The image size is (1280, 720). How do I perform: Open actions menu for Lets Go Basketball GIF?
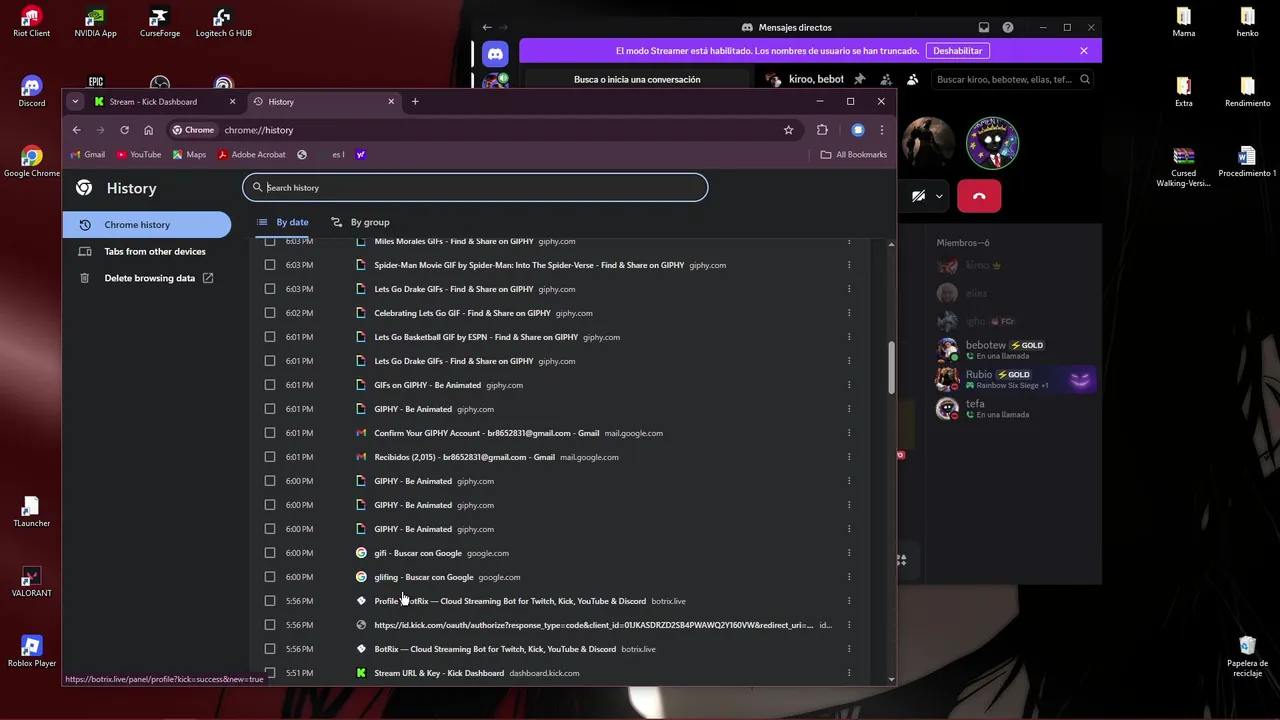[849, 337]
